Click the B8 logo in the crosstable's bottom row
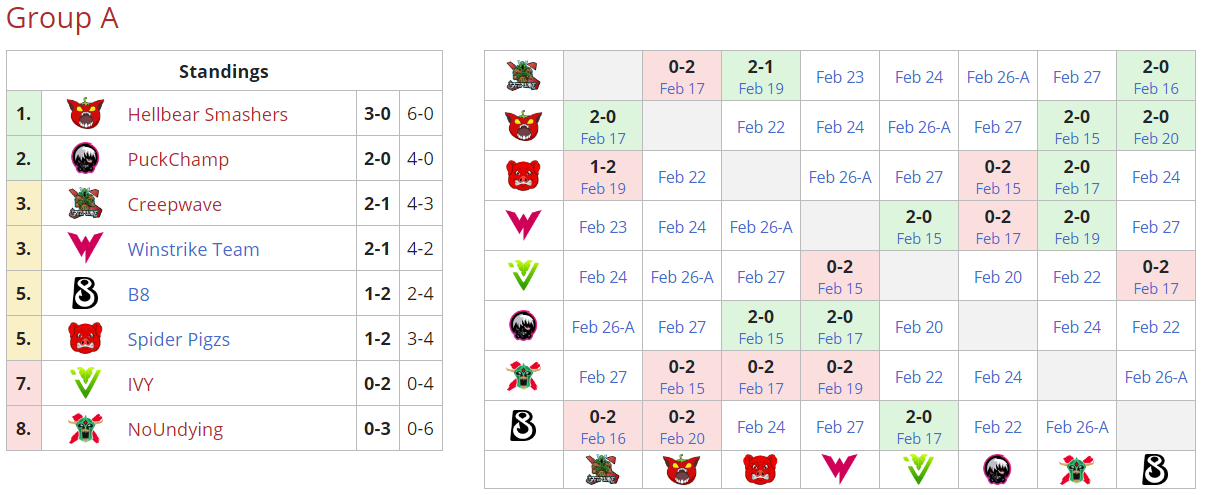This screenshot has width=1205, height=495. tap(1155, 469)
